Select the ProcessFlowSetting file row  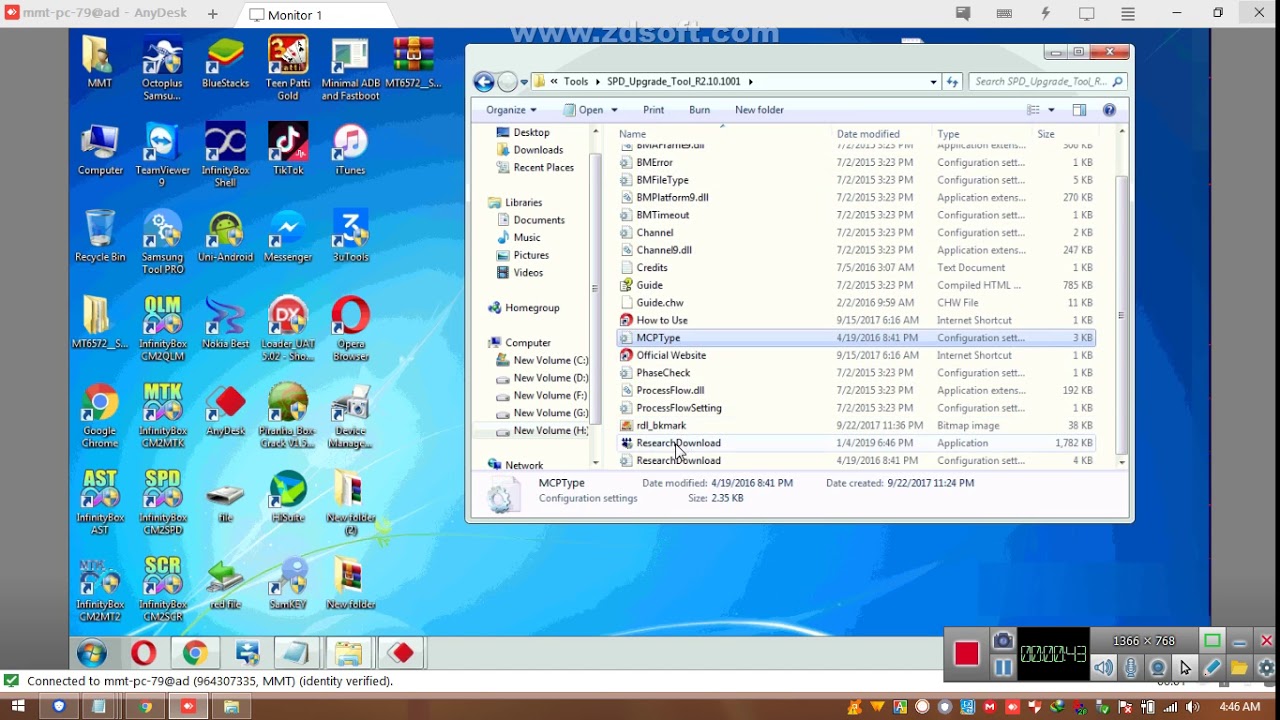tap(856, 408)
